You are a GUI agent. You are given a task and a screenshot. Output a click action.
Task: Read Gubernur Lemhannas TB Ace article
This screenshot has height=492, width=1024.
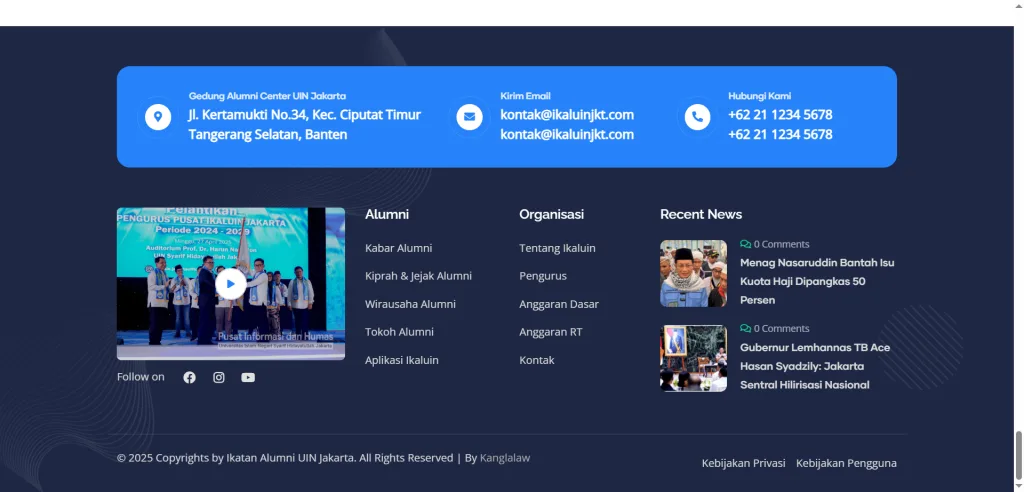tap(814, 366)
